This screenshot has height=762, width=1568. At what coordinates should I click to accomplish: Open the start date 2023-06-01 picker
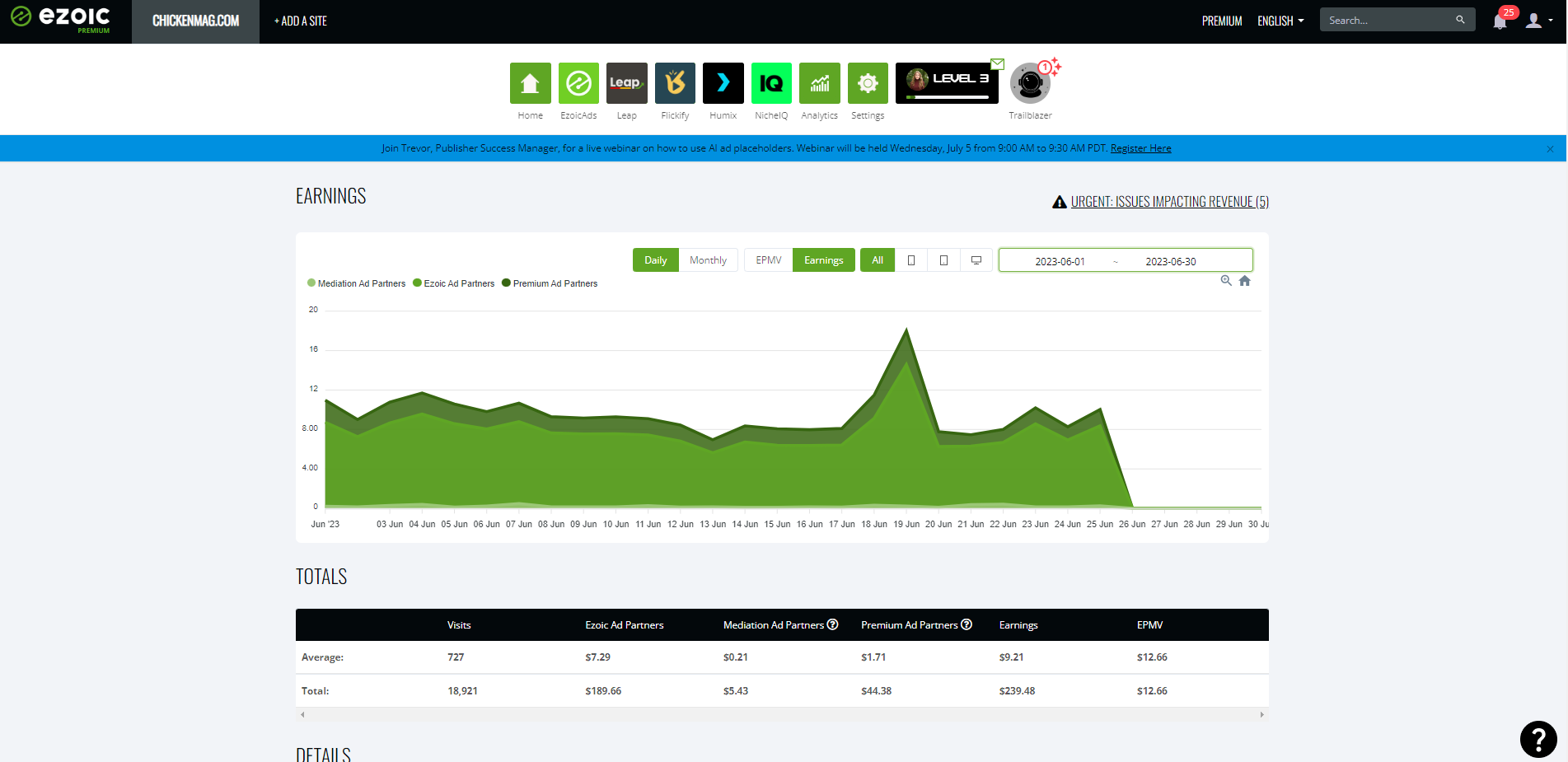coord(1060,261)
